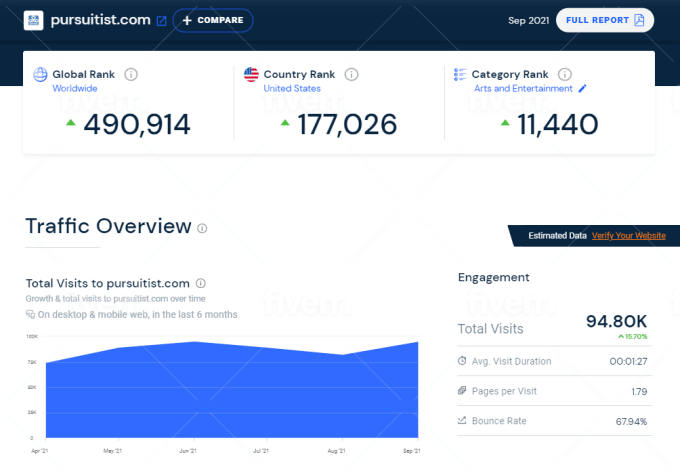The image size is (680, 471).
Task: Click the green arrow beside 177,026
Action: coord(285,123)
